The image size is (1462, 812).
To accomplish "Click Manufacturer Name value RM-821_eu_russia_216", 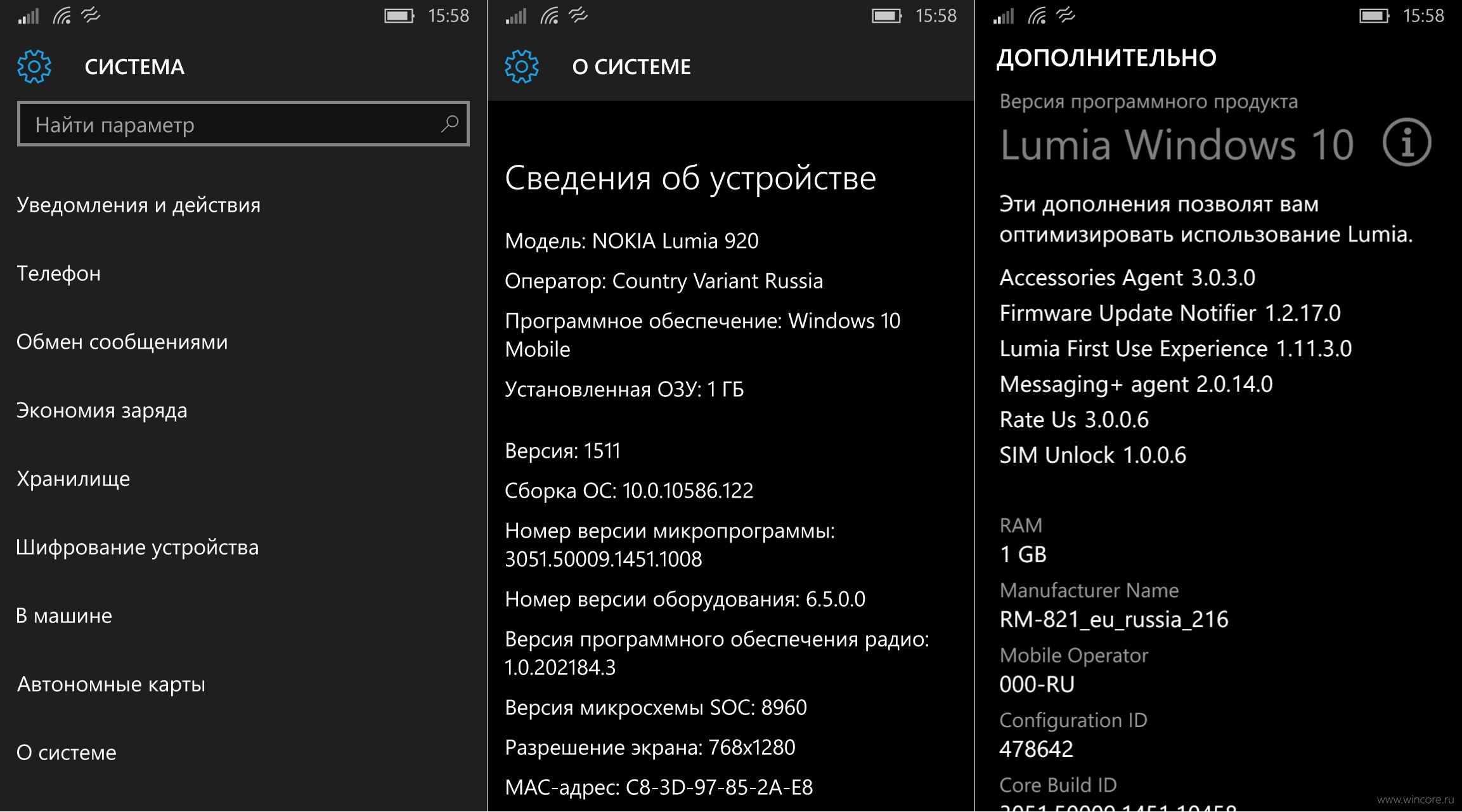I will click(1114, 619).
